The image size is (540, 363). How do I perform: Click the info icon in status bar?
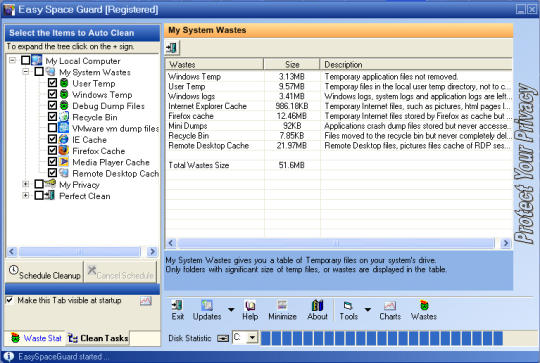pos(9,357)
